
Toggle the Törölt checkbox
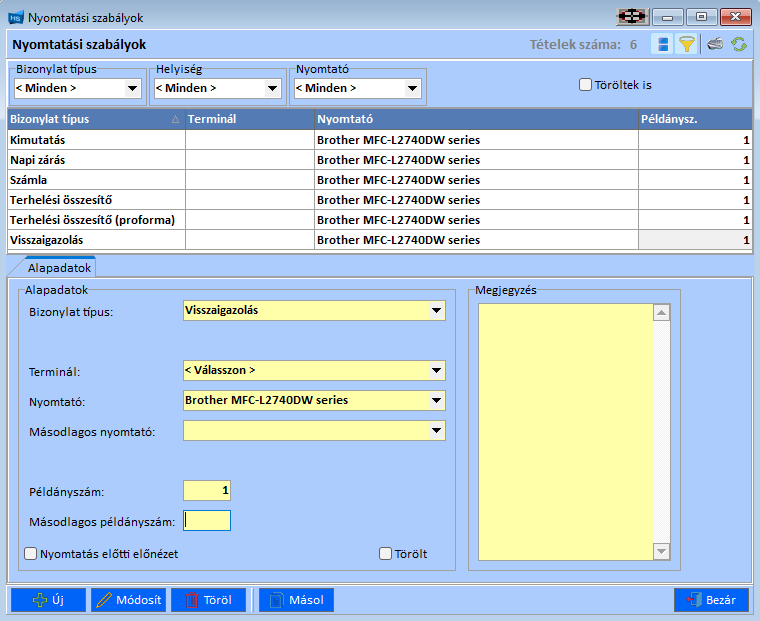(x=386, y=553)
